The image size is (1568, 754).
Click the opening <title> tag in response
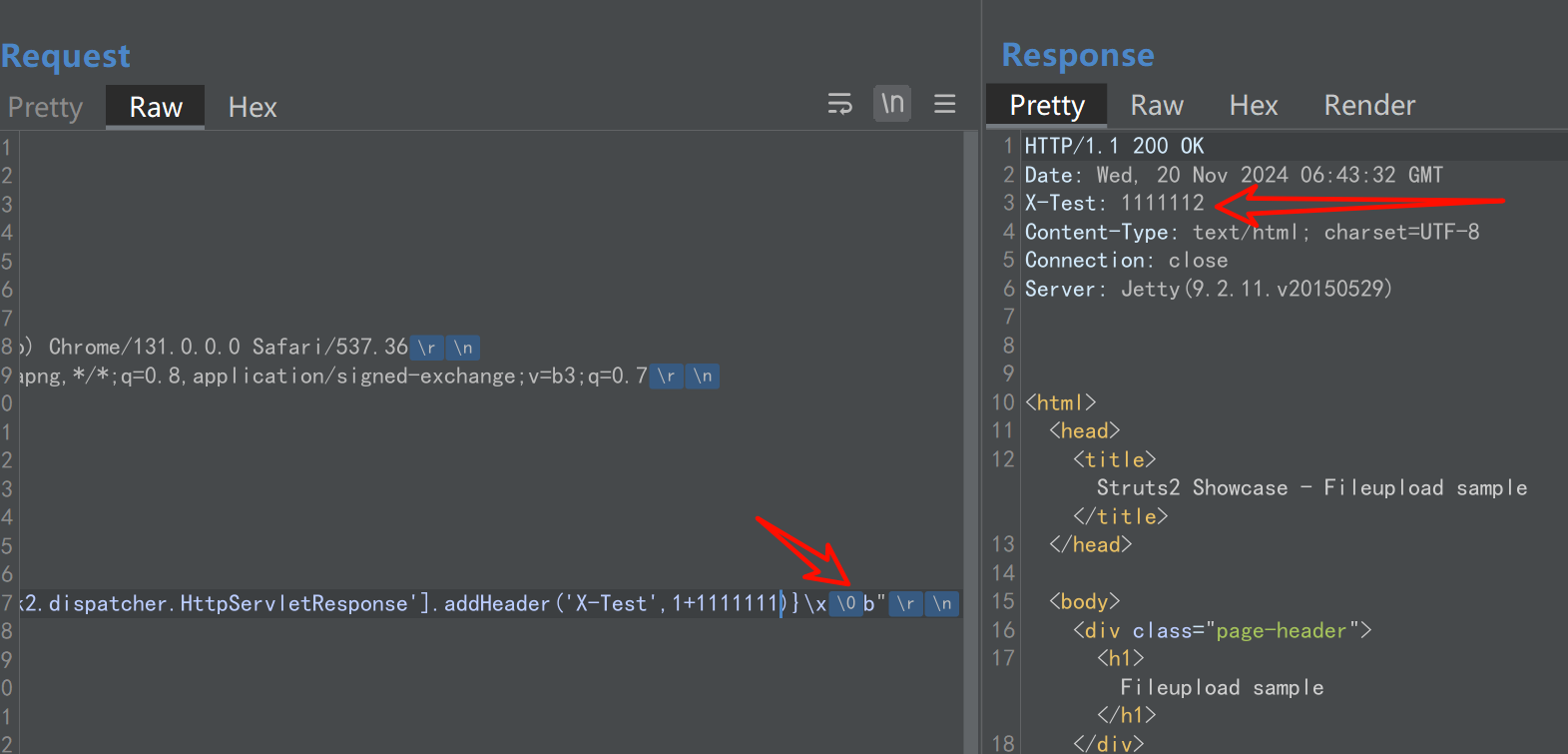(1114, 459)
